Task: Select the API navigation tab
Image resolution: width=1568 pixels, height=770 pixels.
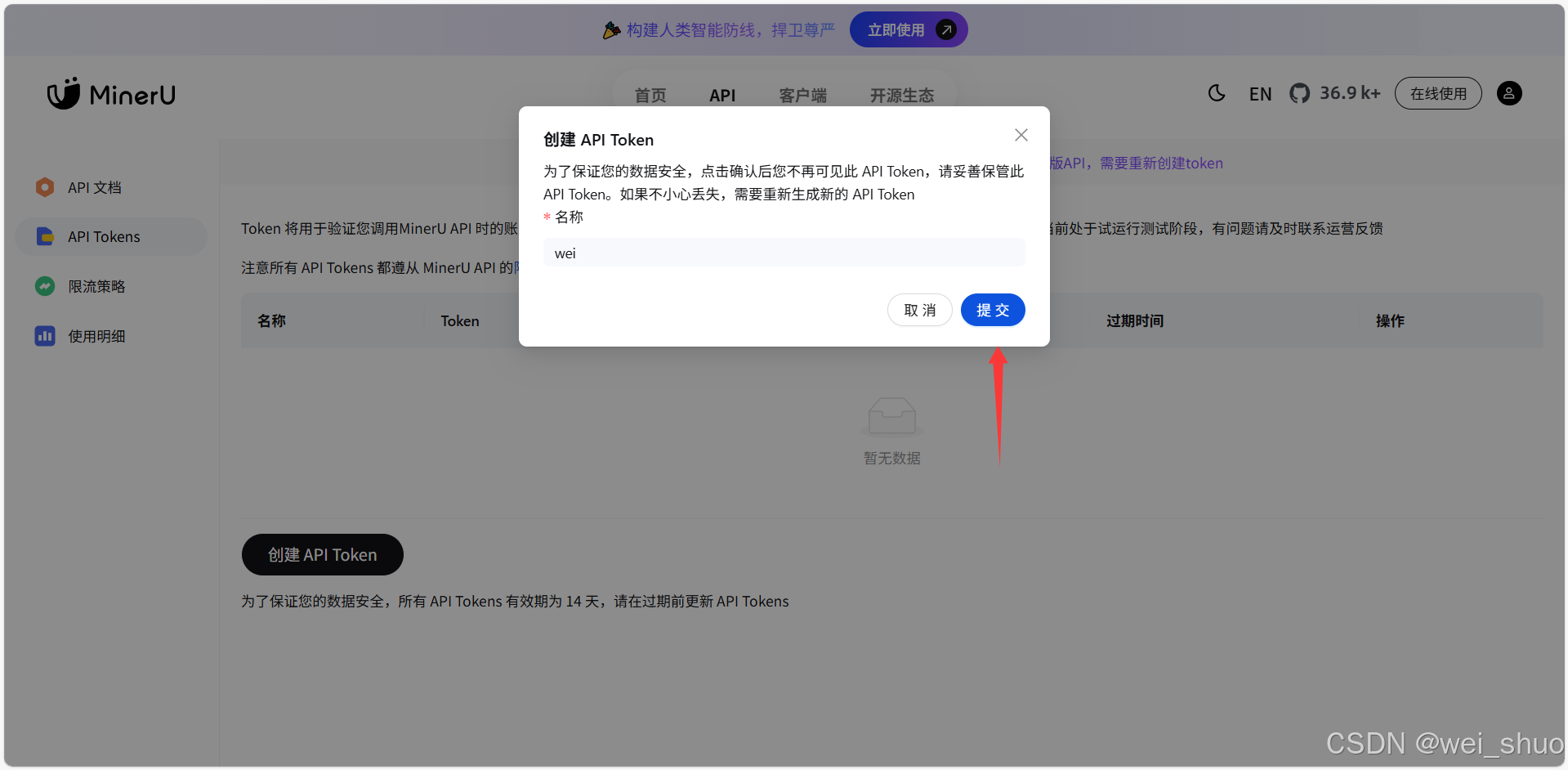Action: (722, 96)
